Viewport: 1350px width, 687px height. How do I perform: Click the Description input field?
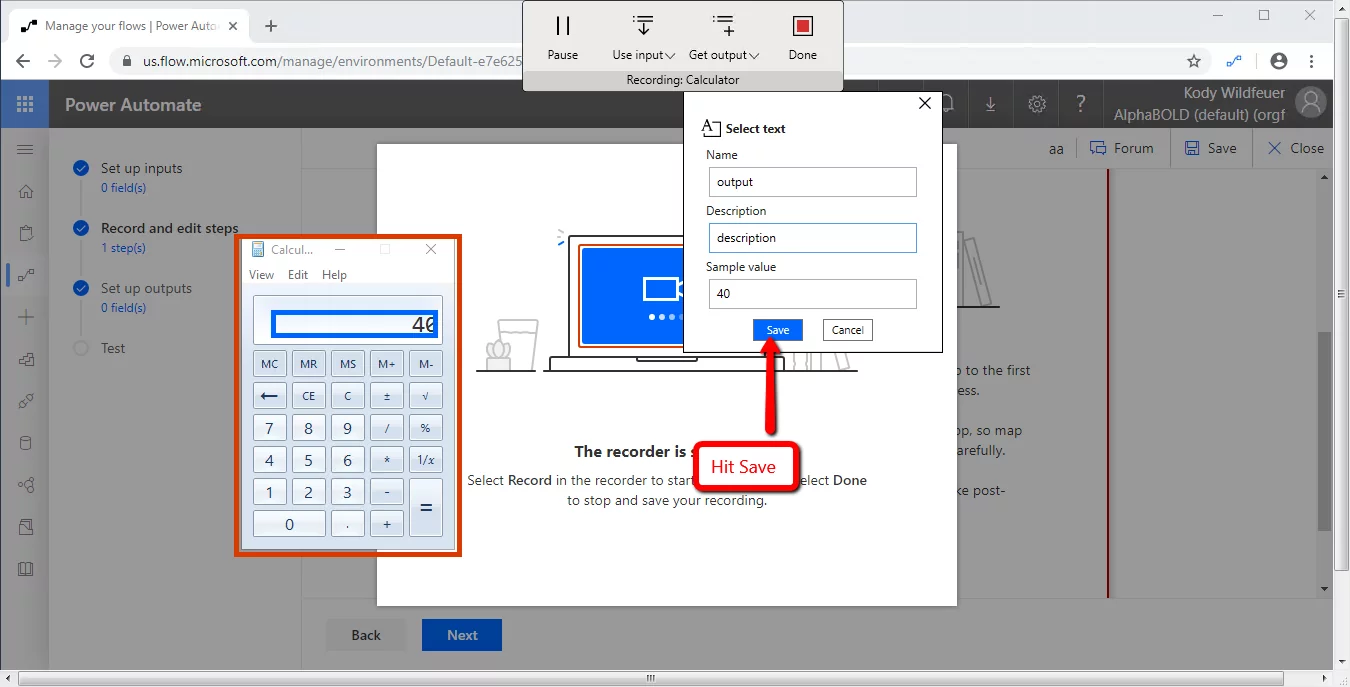812,238
